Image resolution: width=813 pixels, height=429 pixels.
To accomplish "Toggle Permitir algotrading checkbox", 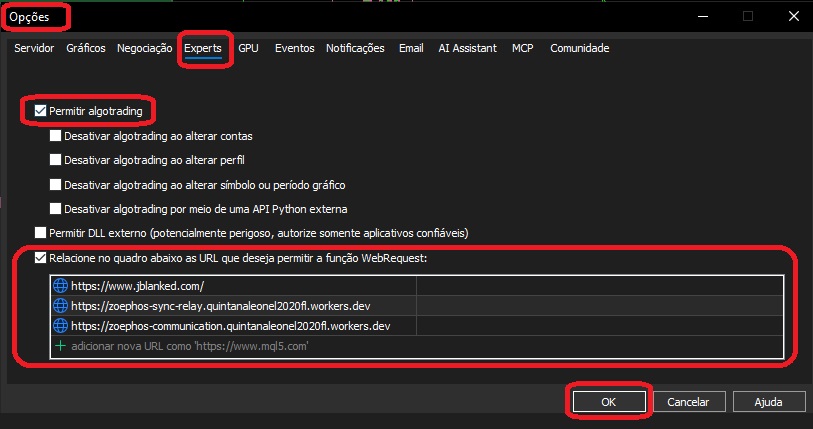I will coord(40,110).
